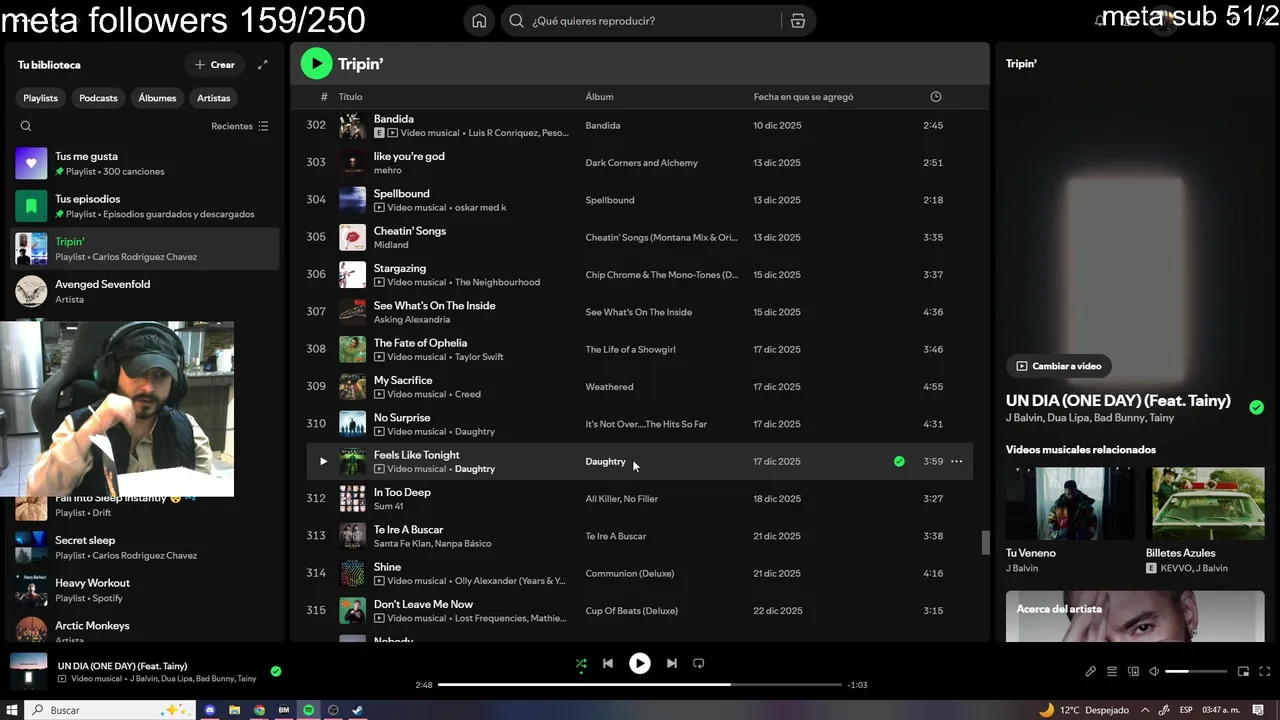Screen dimensions: 1280x720
Task: Sort by 'Fecha en que se agregó' header
Action: 803,97
